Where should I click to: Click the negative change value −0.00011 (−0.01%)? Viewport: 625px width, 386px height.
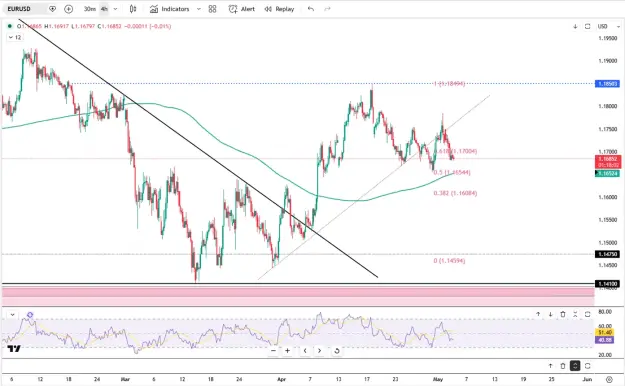click(147, 26)
